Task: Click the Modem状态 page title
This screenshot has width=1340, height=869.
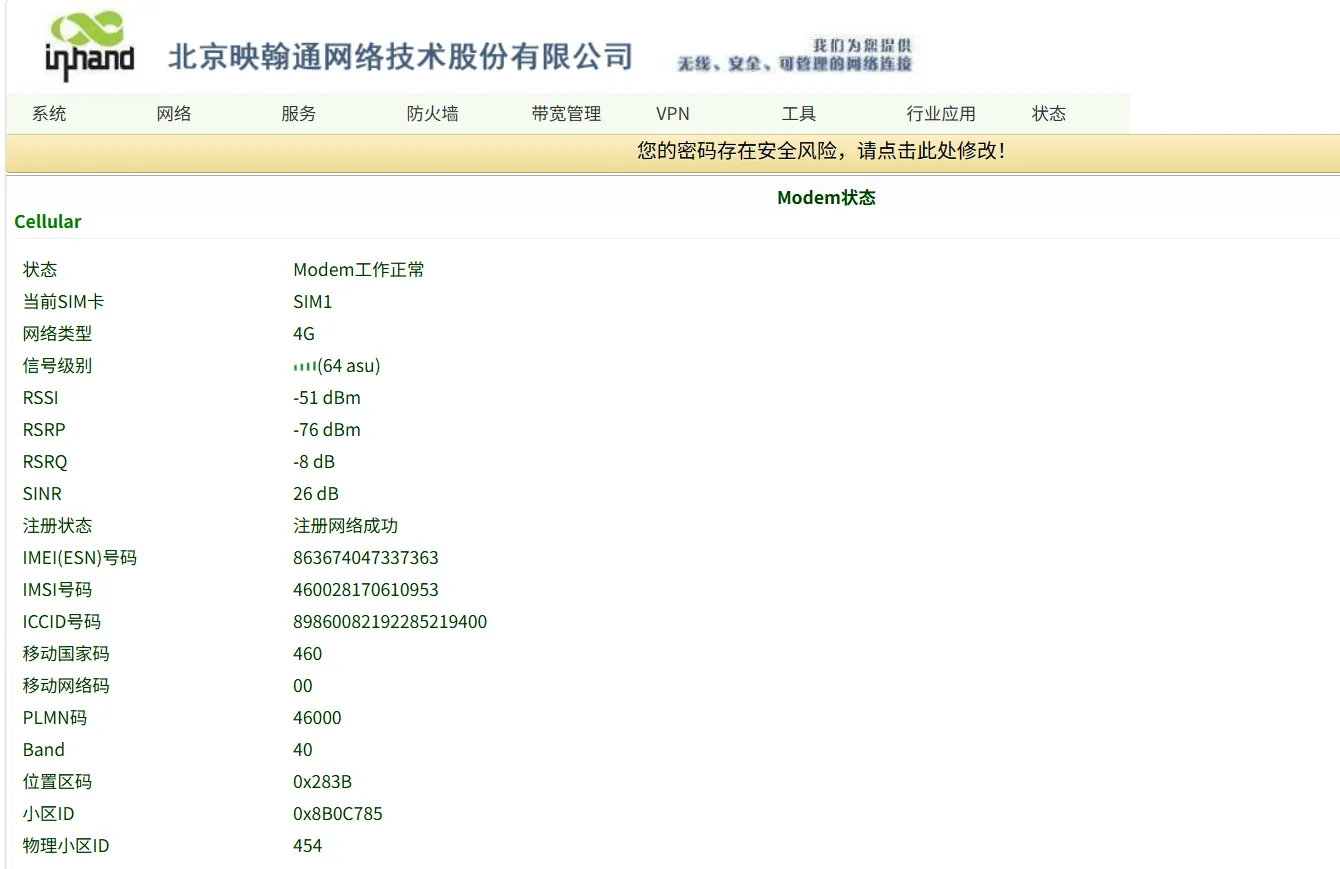Action: pos(826,198)
